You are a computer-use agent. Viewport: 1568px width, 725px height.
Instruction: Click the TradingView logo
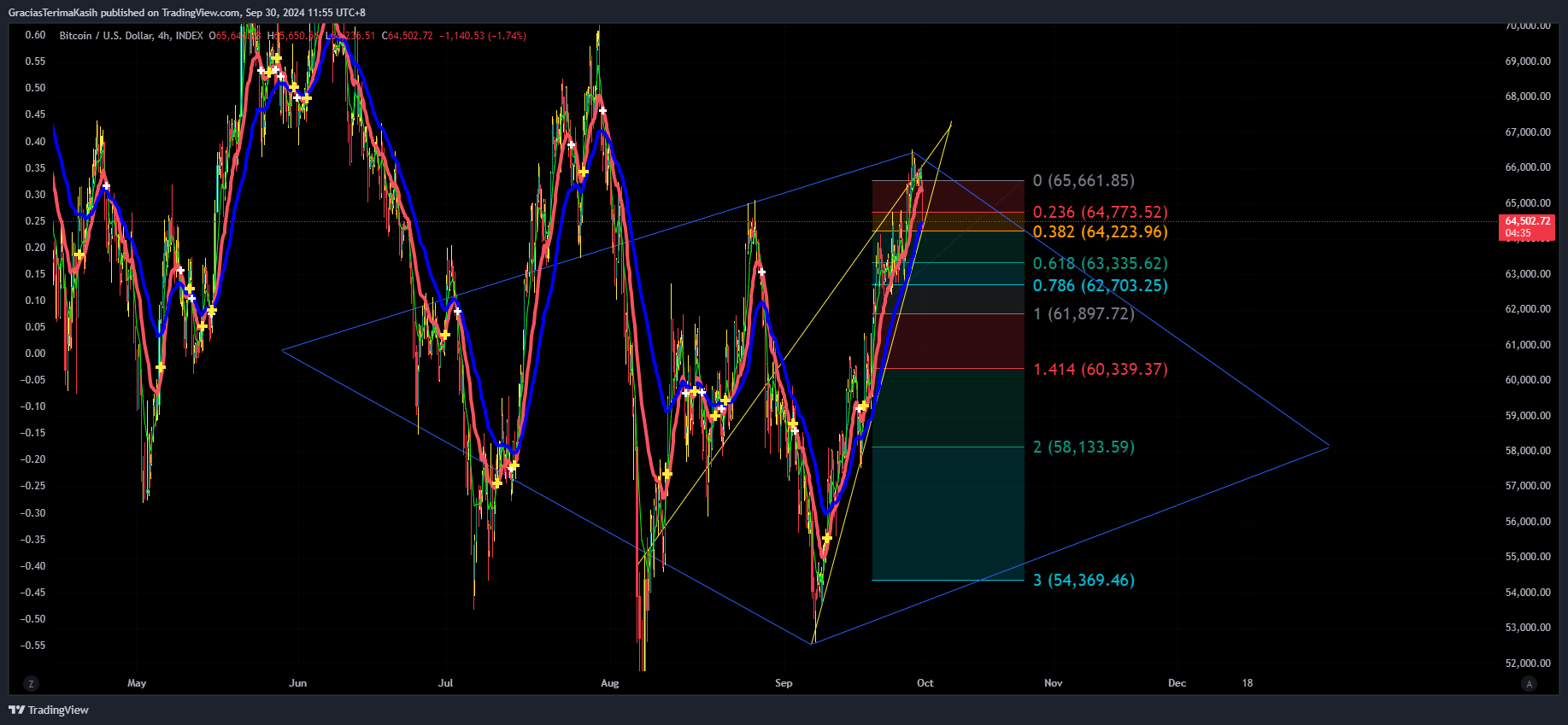49,710
